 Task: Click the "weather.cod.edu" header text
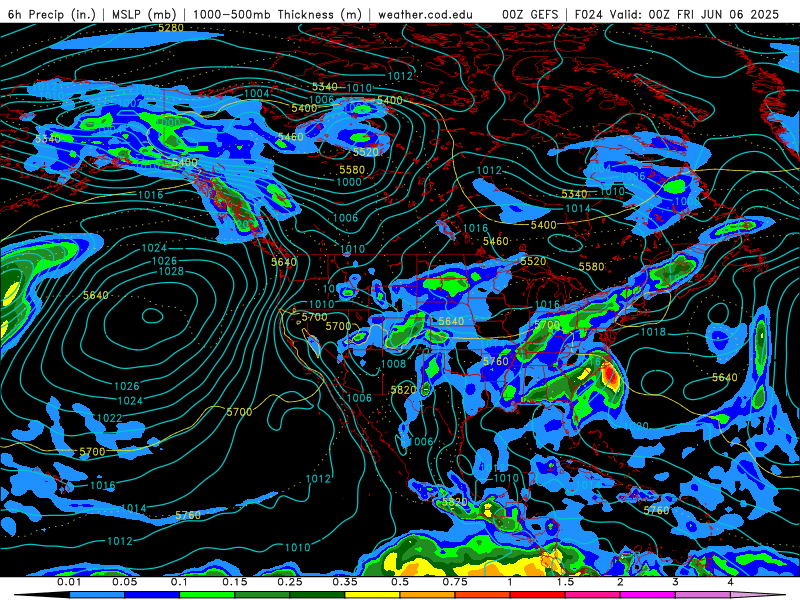coord(425,14)
